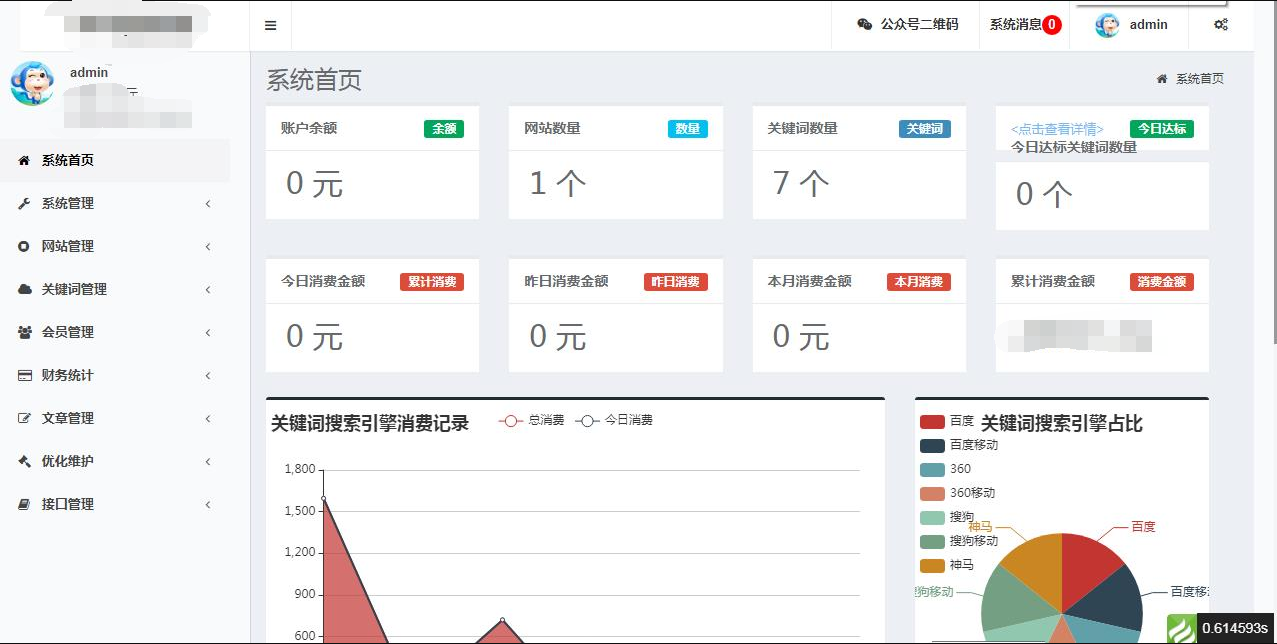The width and height of the screenshot is (1277, 644).
Task: Select the 财务统计 statistics icon
Action: (x=26, y=375)
